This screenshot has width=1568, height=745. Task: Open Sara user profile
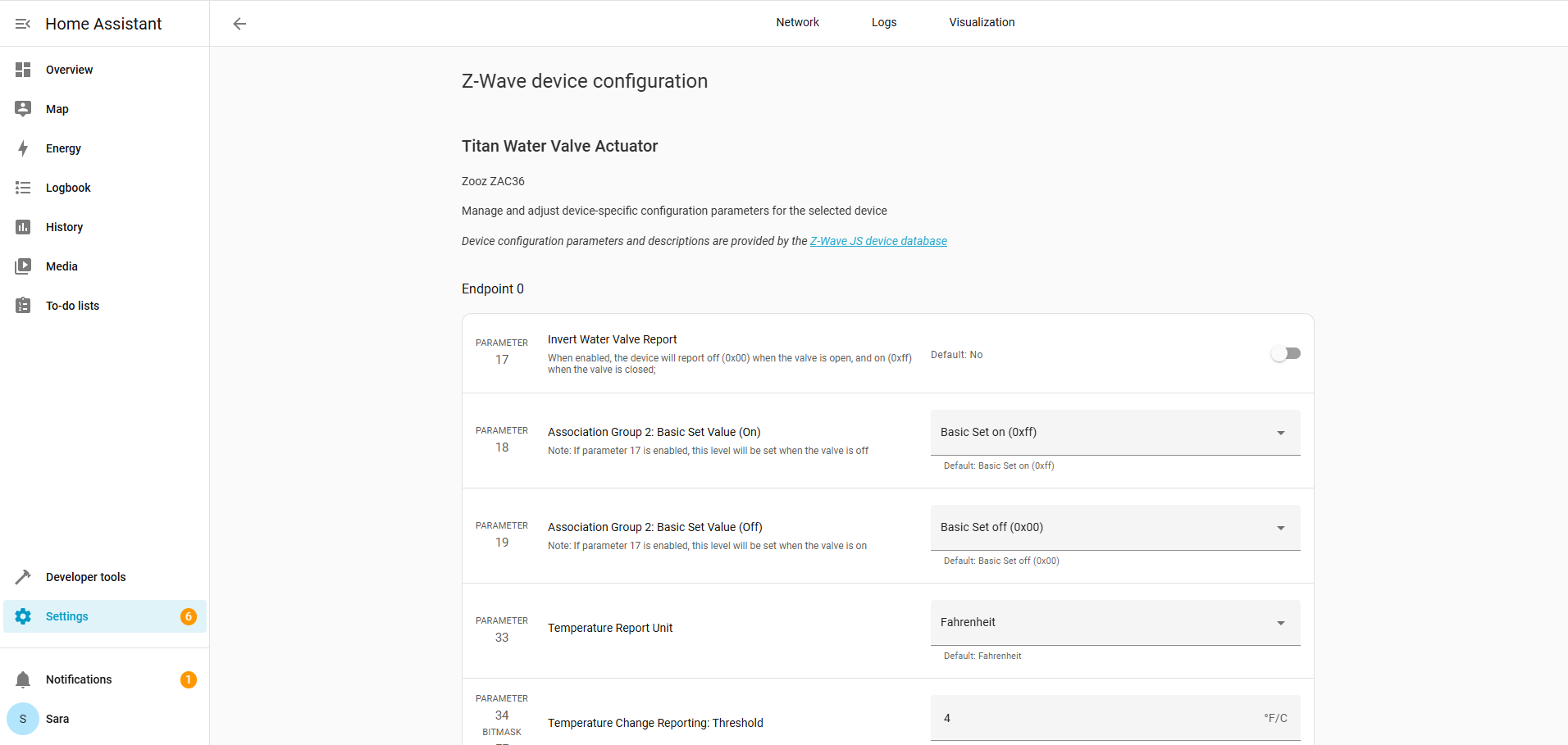click(57, 719)
